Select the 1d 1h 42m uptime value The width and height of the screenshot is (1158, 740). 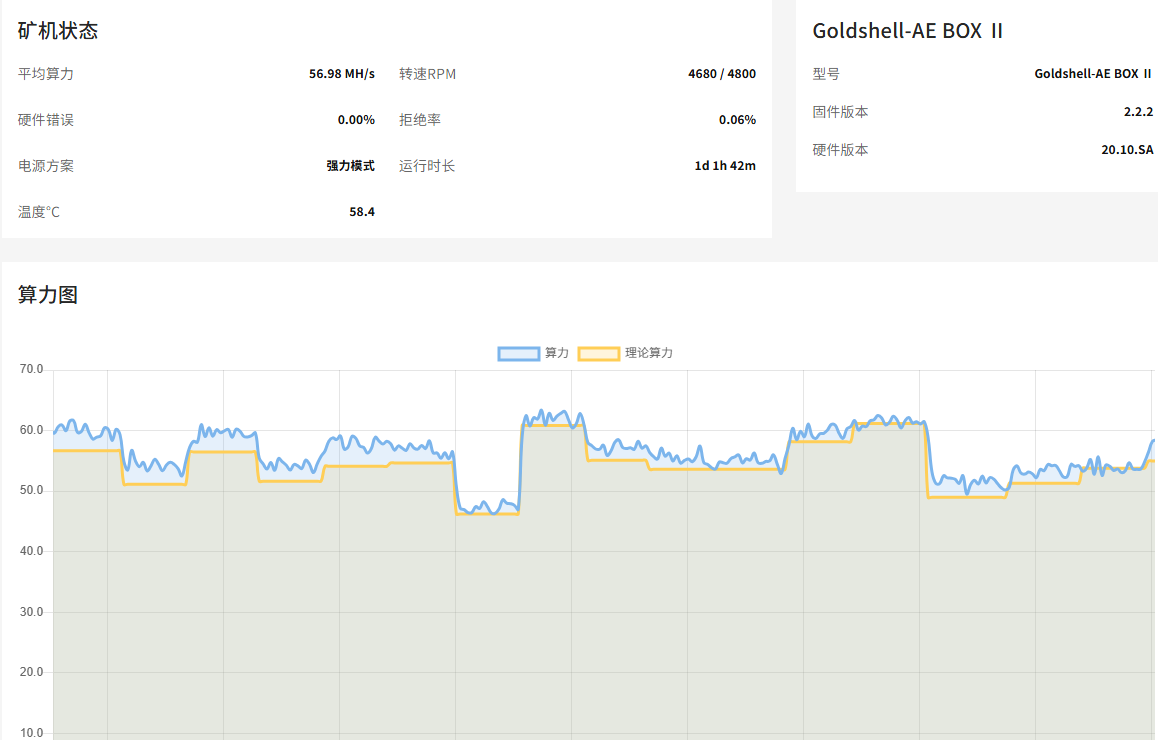tap(725, 166)
